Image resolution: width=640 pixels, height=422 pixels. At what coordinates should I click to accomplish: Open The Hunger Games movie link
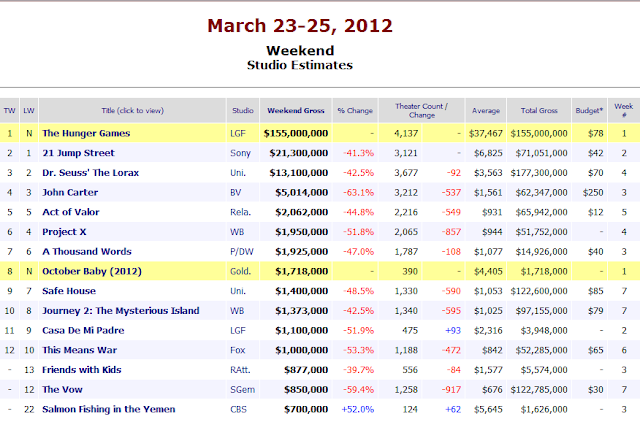click(86, 133)
